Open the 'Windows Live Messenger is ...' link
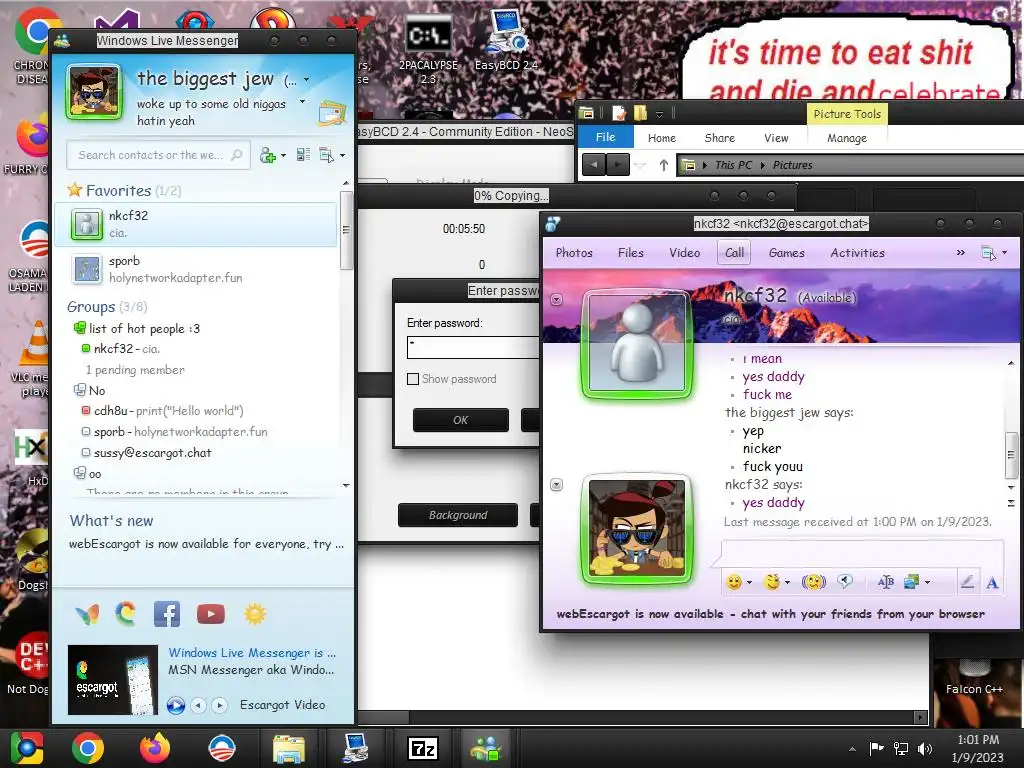This screenshot has width=1024, height=768. 252,652
